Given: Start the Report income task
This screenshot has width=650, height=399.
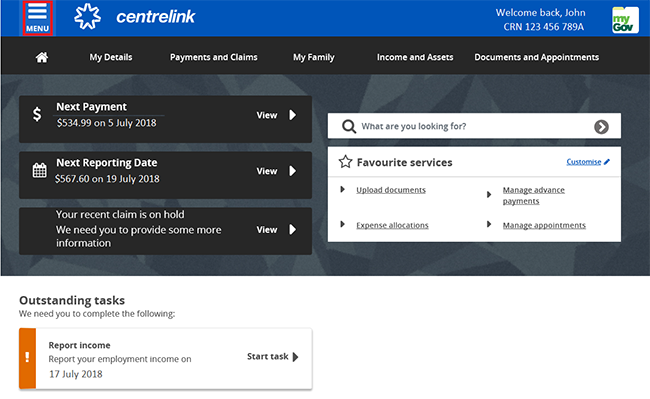Looking at the screenshot, I should 267,356.
